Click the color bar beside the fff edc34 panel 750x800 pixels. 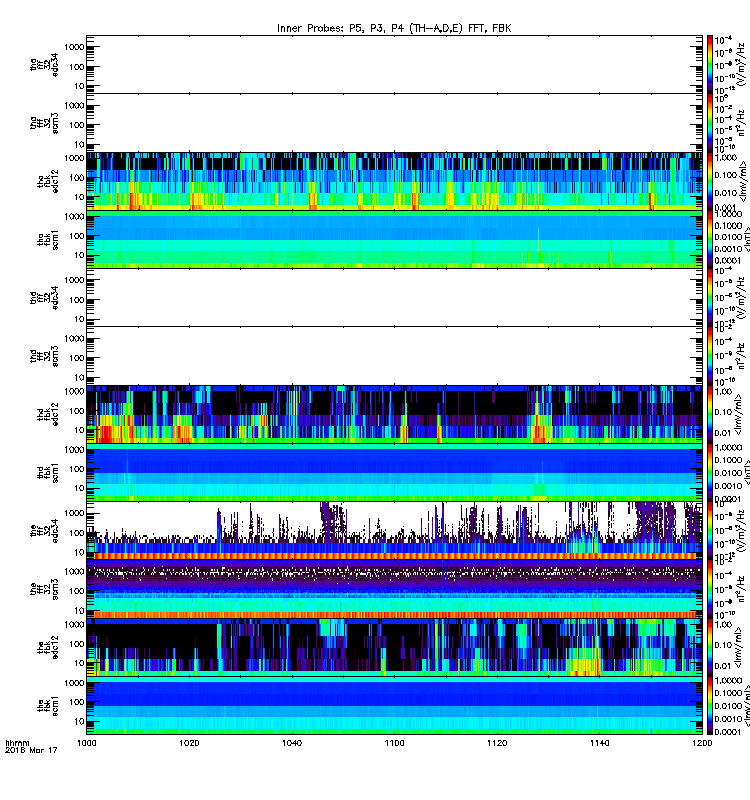pos(710,531)
